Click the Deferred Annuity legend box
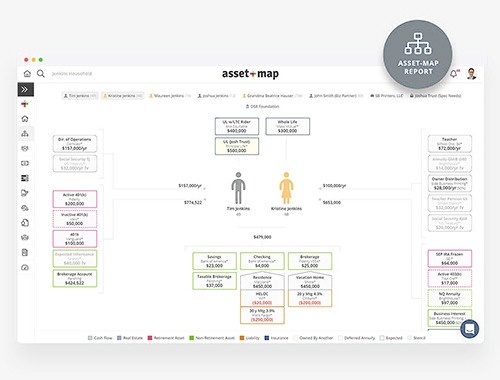Viewport: 500px width, 380px height. tap(340, 338)
